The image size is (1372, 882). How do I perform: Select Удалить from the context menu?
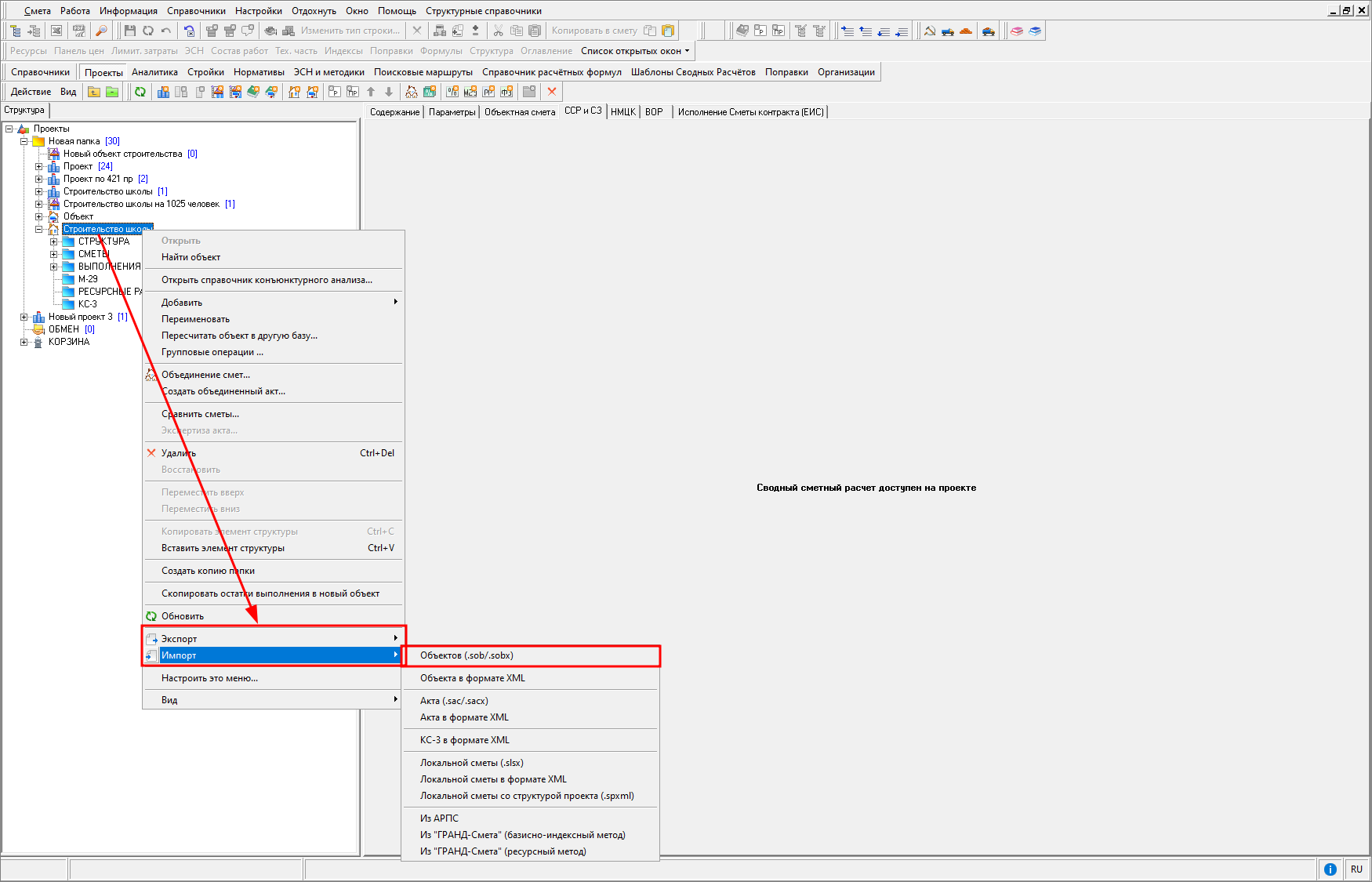[x=179, y=453]
